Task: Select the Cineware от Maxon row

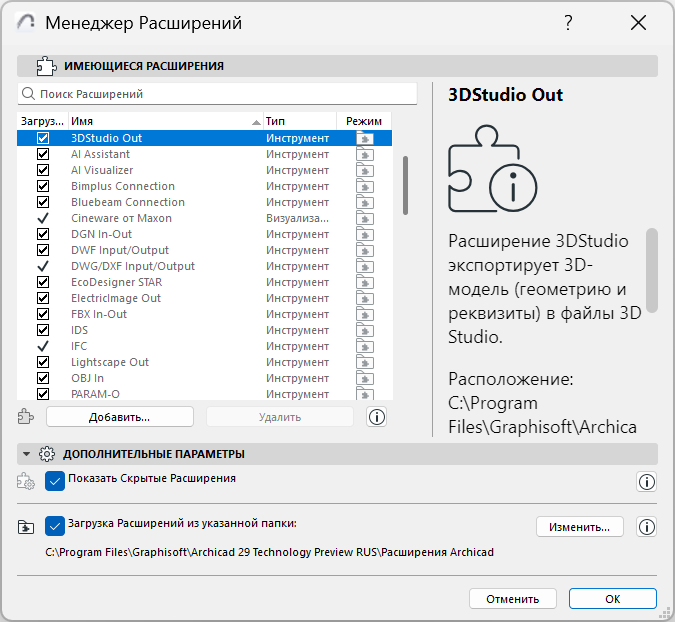Action: pos(204,218)
